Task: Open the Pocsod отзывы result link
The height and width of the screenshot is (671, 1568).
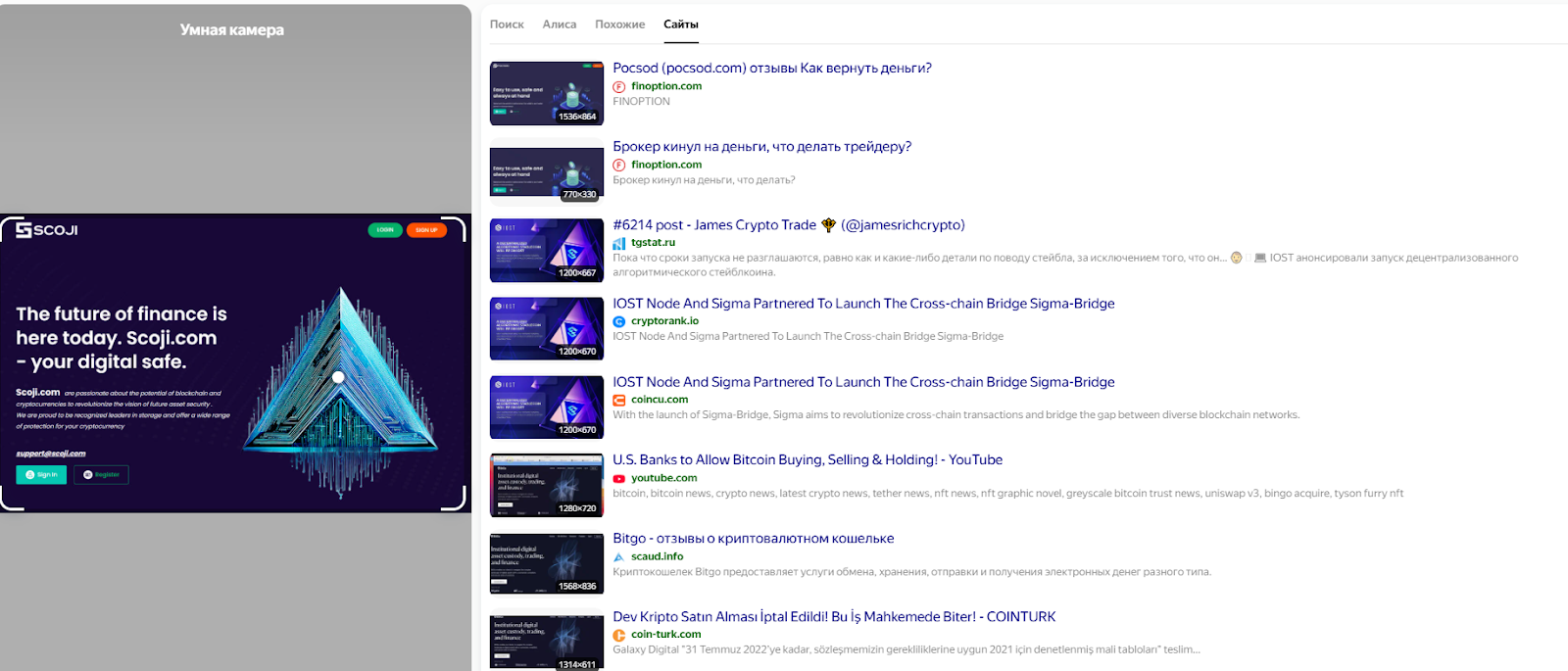Action: coord(771,68)
